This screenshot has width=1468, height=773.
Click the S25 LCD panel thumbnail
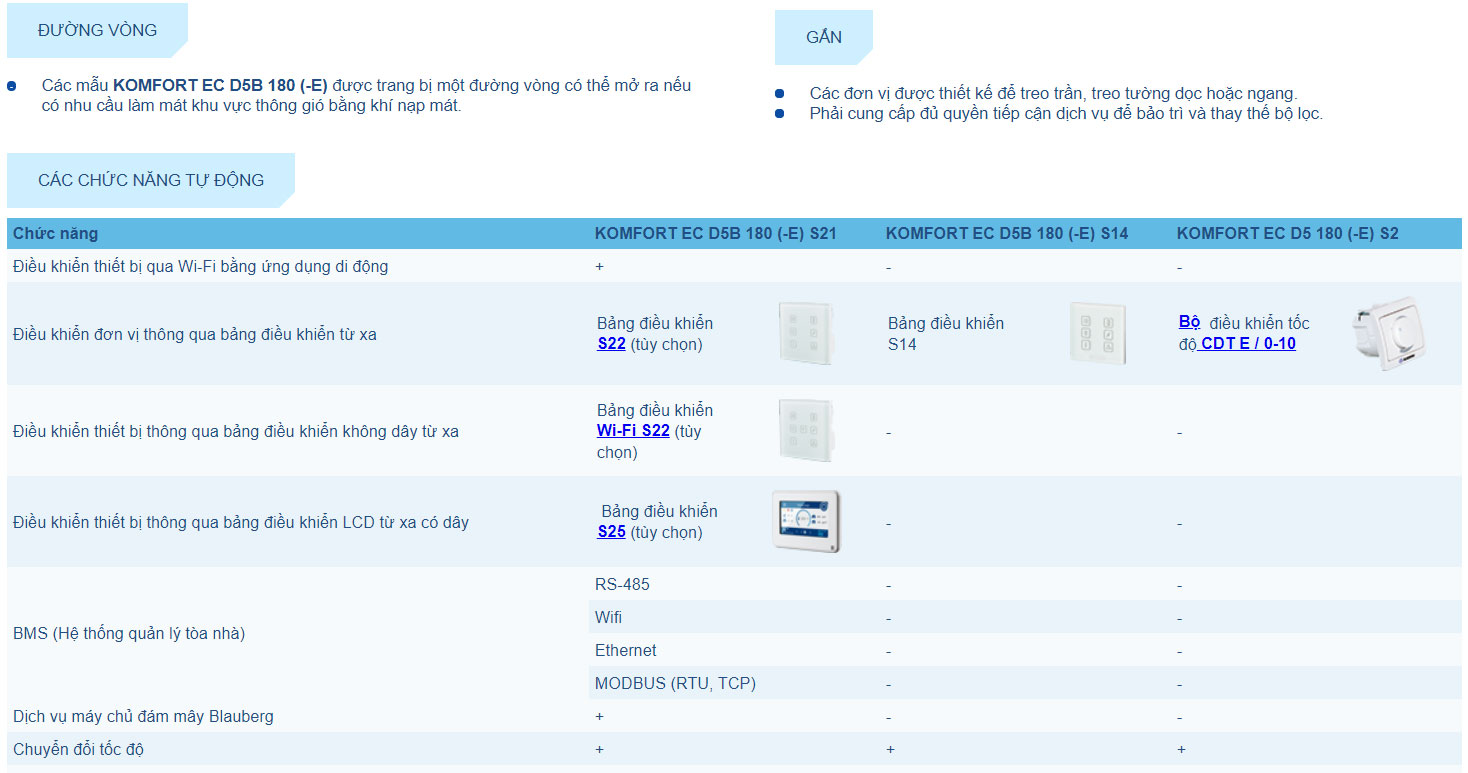pyautogui.click(x=806, y=521)
